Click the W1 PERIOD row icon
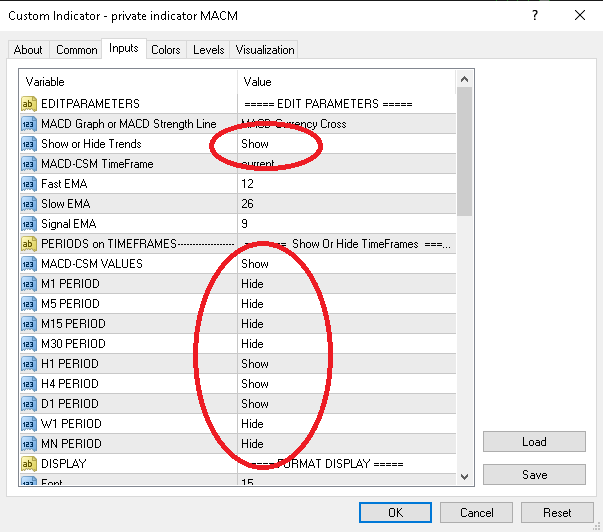603x532 pixels. 29,424
